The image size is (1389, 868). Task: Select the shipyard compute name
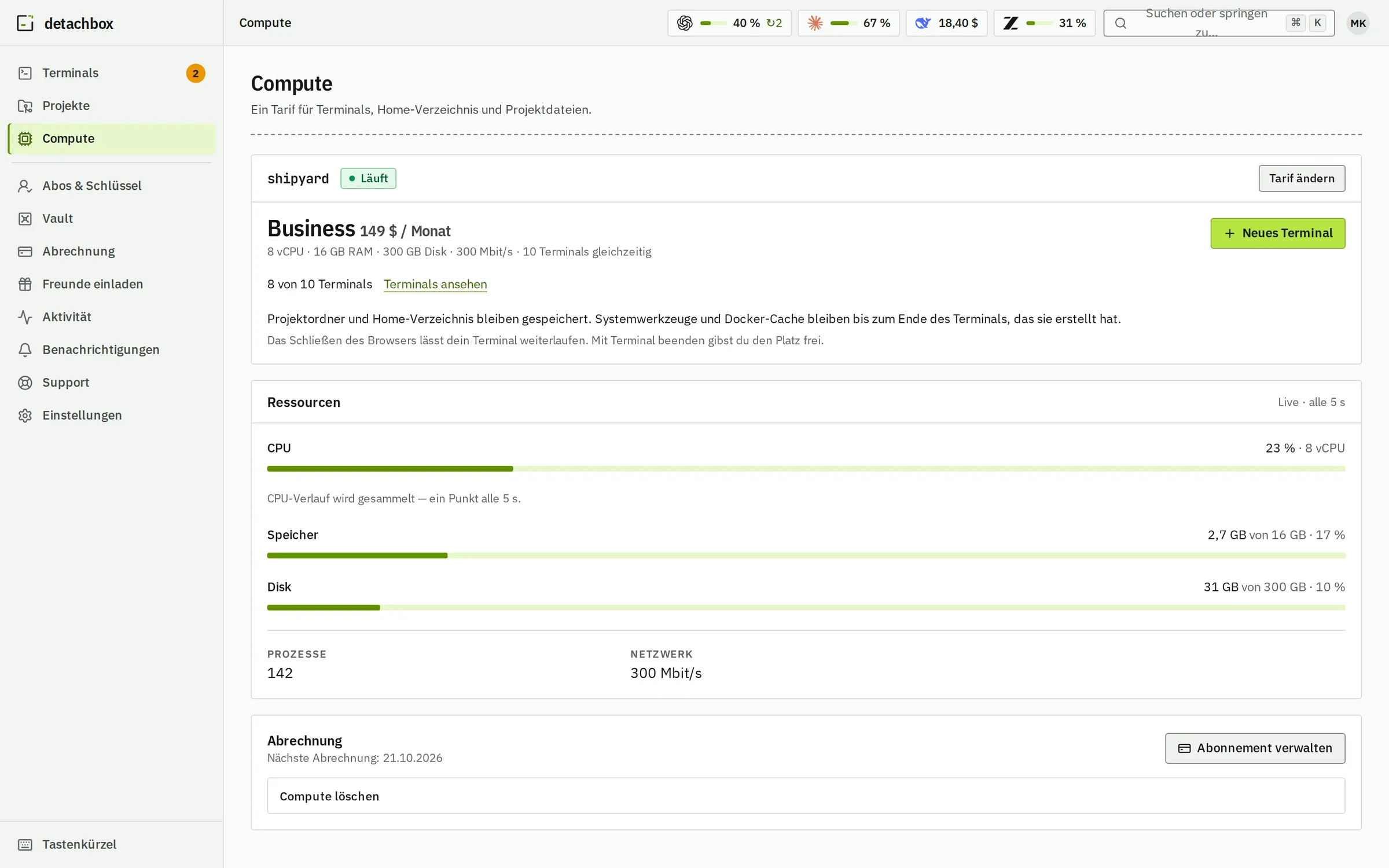tap(298, 178)
